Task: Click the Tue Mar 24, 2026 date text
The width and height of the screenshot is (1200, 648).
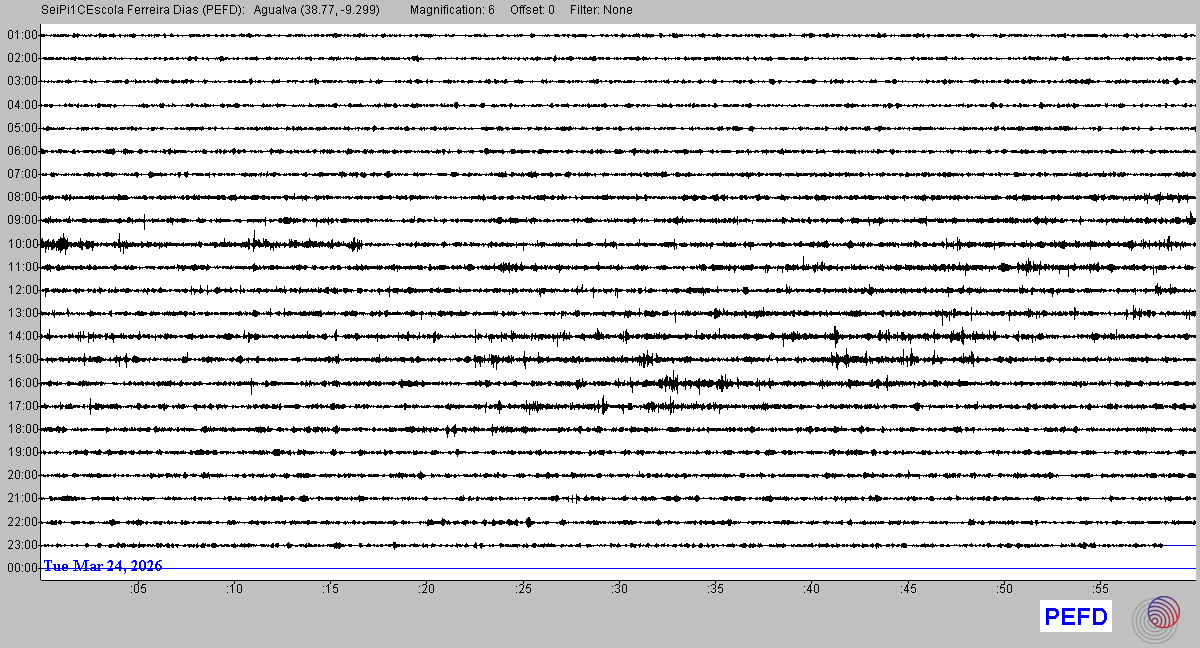Action: pos(102,566)
